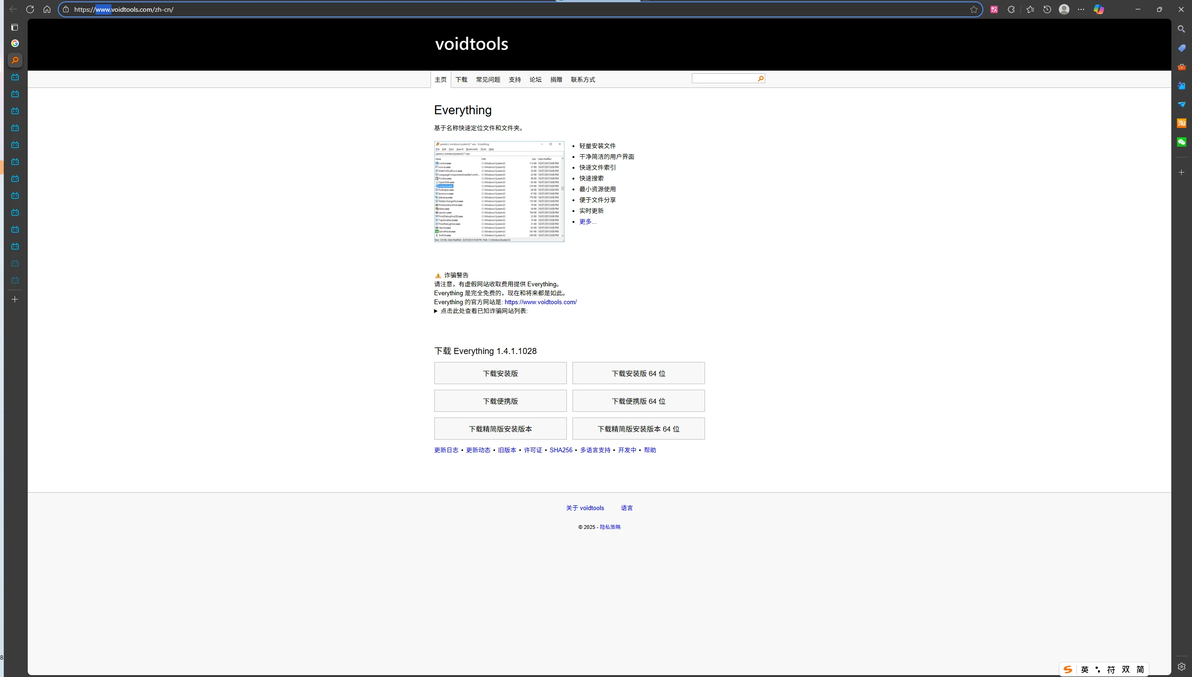Viewport: 1192px width, 677px height.
Task: Click the 下载便携版 button
Action: pos(500,401)
